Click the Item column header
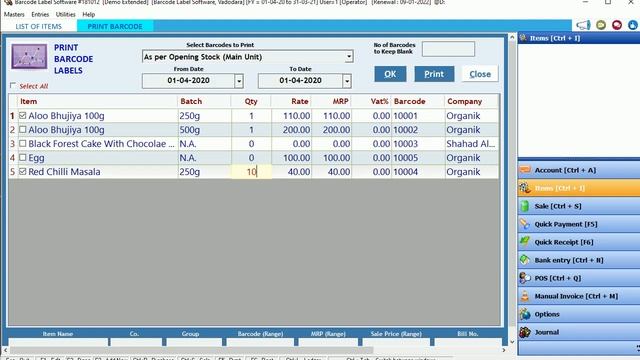Screen dimensions: 640x360 (x=98, y=101)
